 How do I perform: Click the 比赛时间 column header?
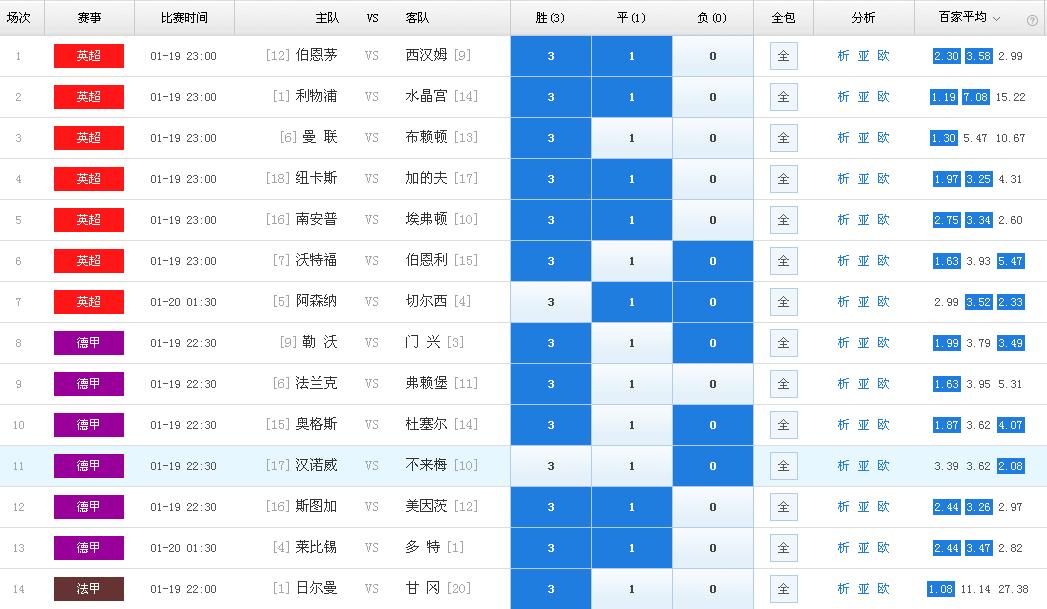pos(184,18)
